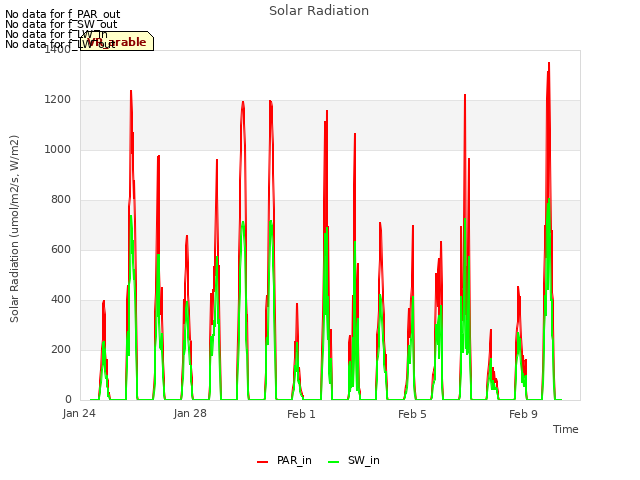Click the Jan 28 x-axis label

(190, 413)
